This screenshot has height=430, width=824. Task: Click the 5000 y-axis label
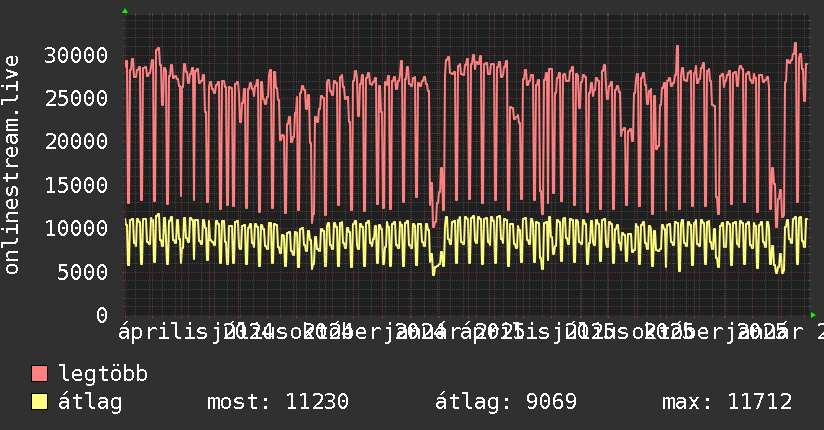pyautogui.click(x=83, y=272)
